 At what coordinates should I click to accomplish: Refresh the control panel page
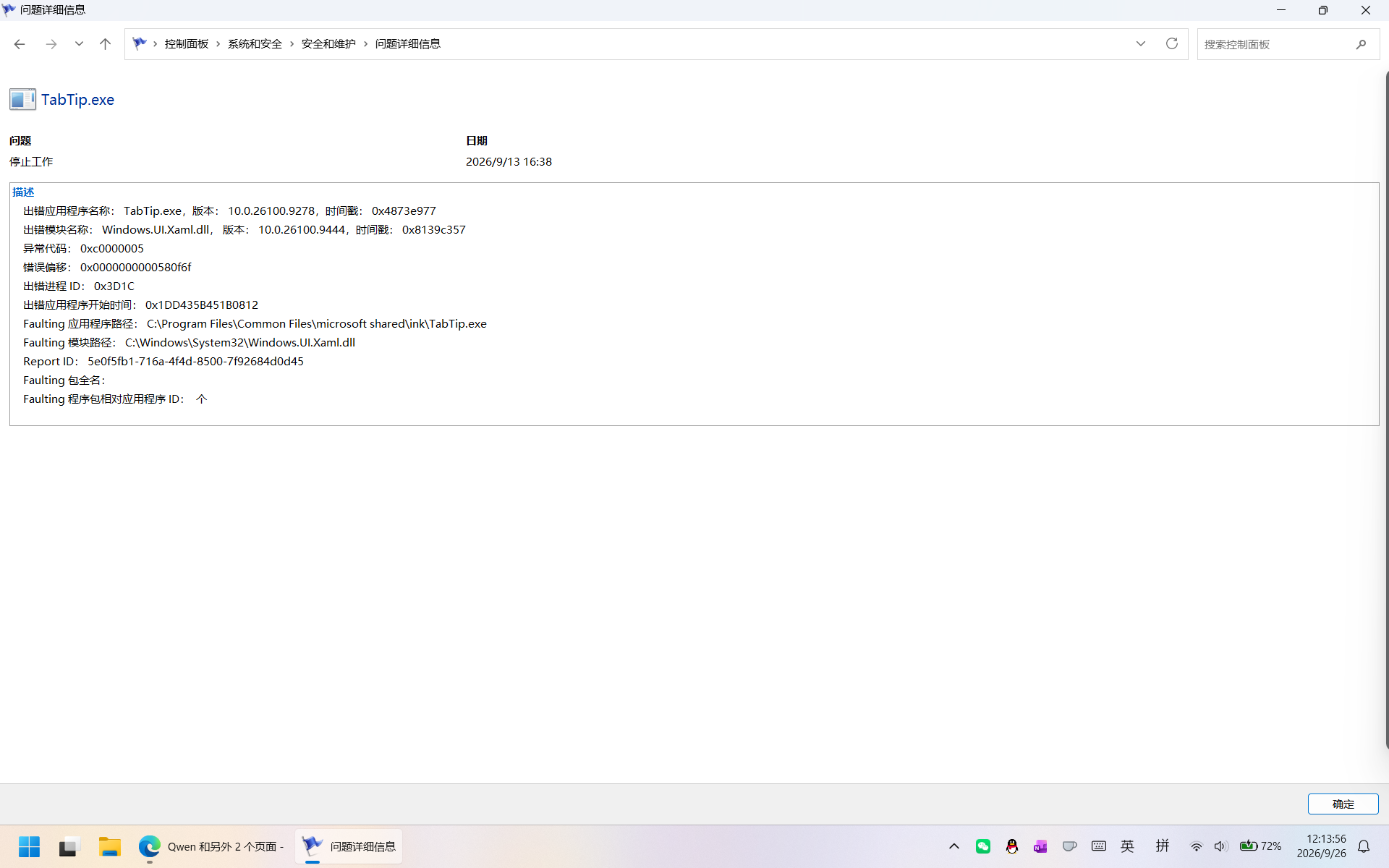1172,44
